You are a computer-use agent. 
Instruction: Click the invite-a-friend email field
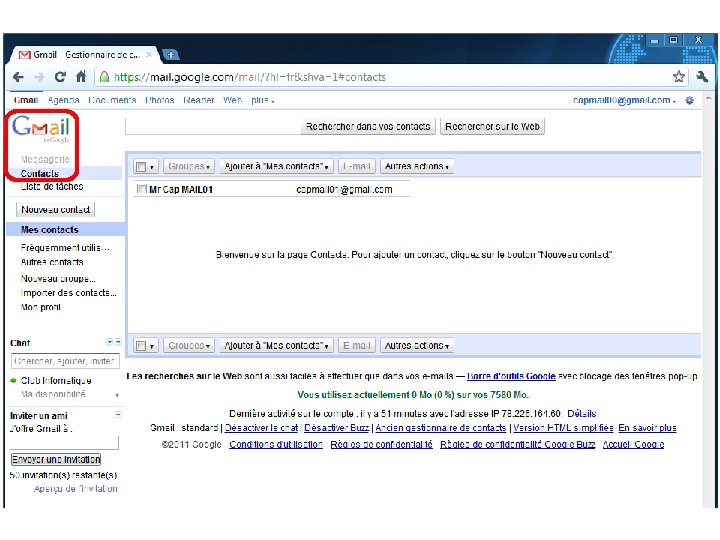click(x=64, y=443)
